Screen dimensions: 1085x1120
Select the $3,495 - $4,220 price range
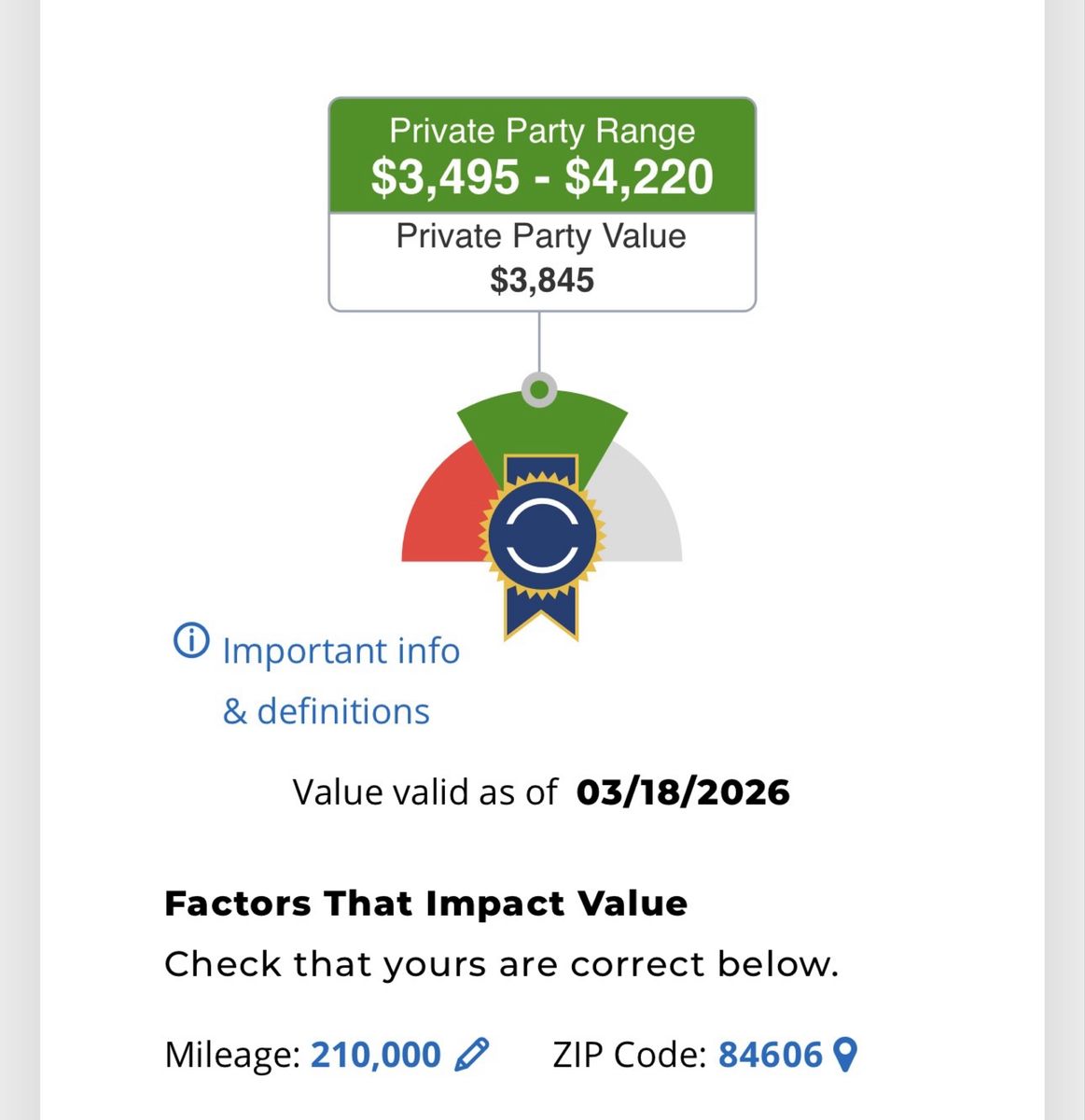[542, 177]
